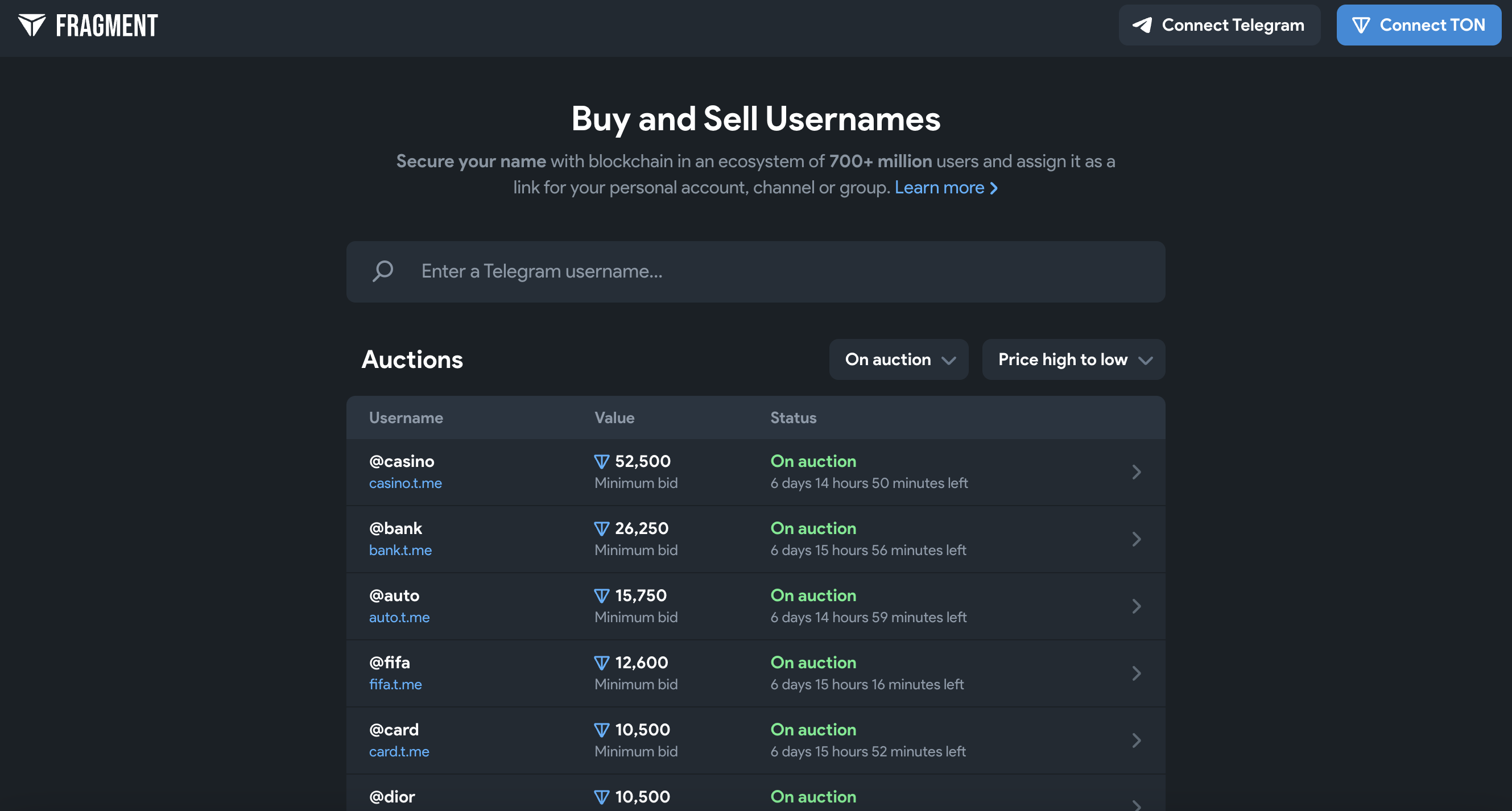The width and height of the screenshot is (1512, 811).
Task: Click the TON icon next to @bank's minimum bid
Action: pos(602,528)
